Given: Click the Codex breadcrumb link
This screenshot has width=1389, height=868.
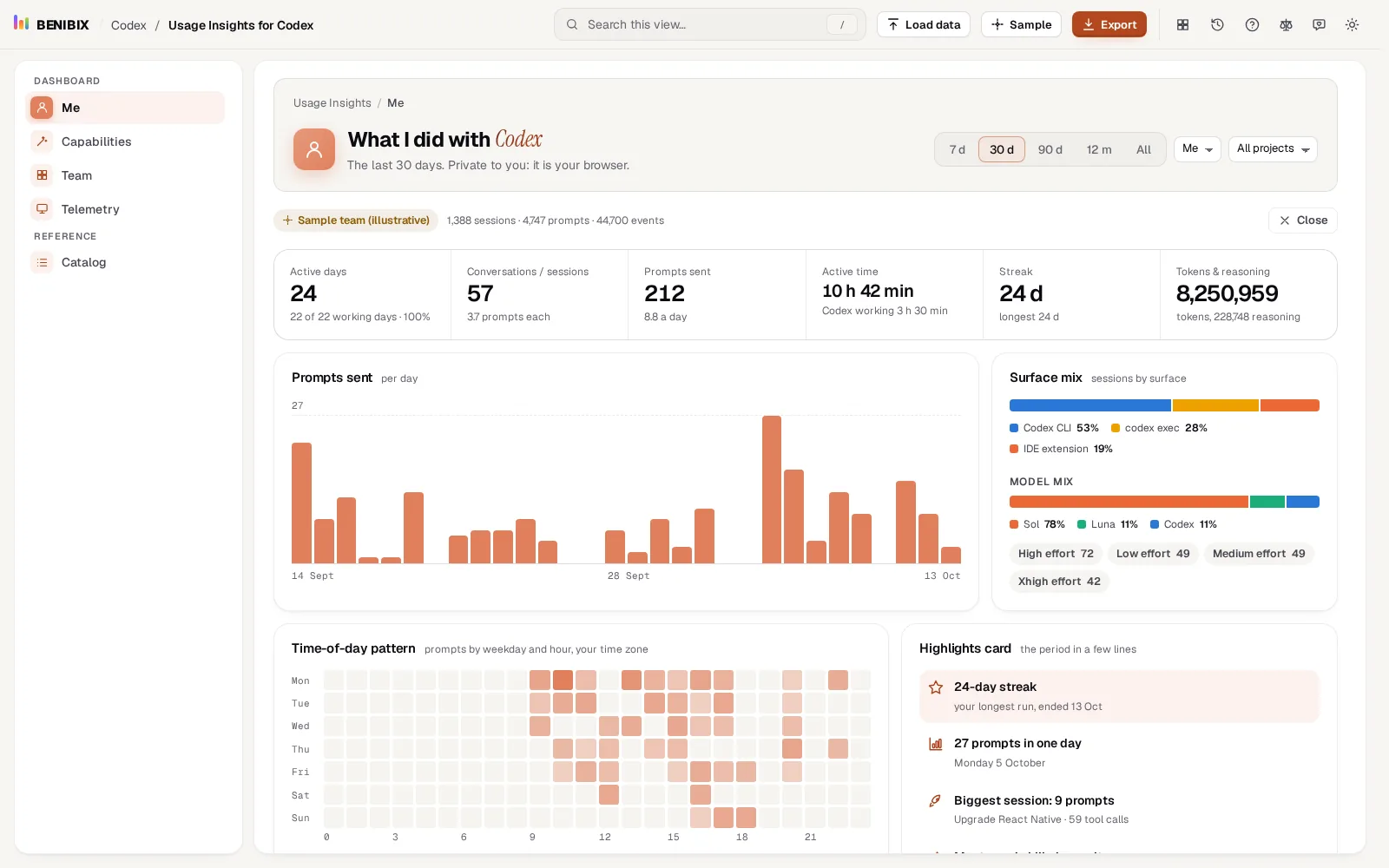Looking at the screenshot, I should [128, 25].
